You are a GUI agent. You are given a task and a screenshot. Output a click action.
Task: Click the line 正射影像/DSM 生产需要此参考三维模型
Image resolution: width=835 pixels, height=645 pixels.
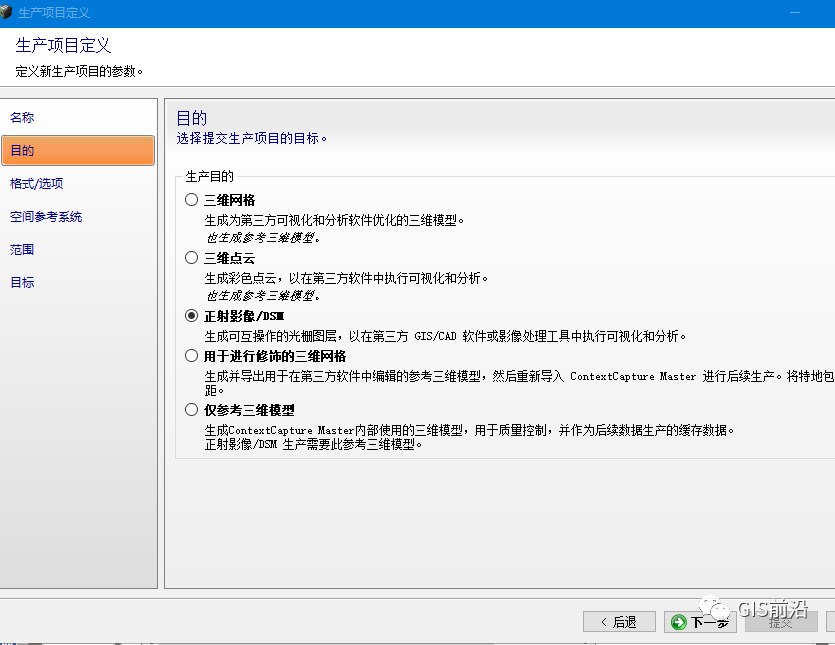313,444
